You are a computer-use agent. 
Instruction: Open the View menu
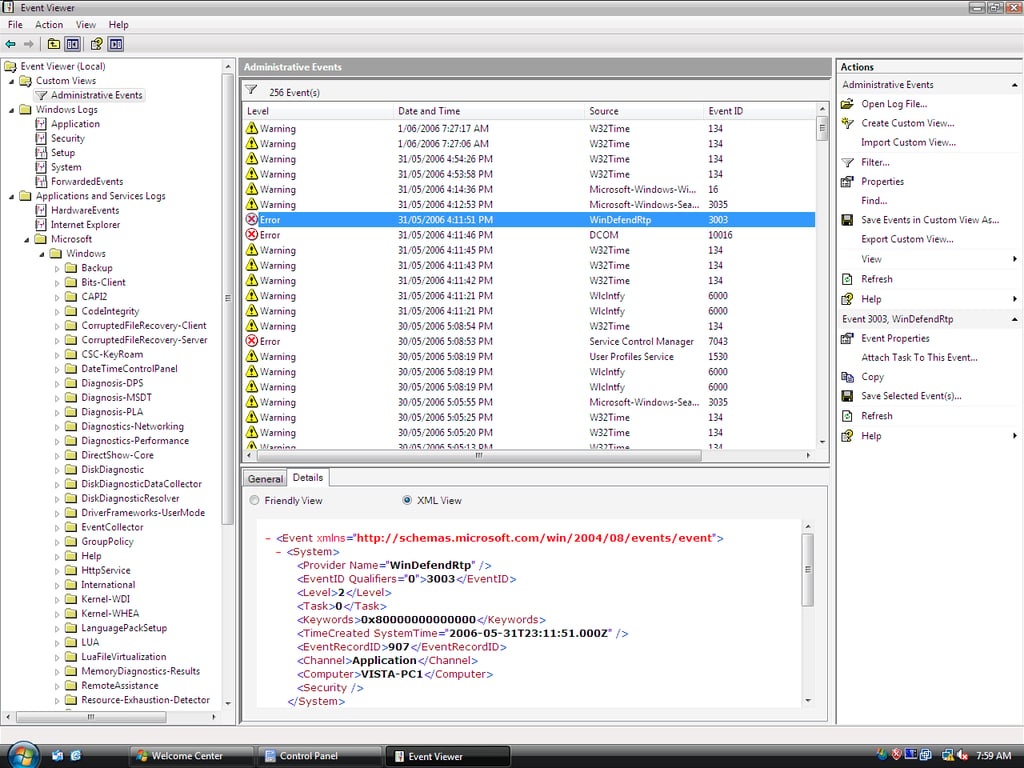[x=86, y=25]
